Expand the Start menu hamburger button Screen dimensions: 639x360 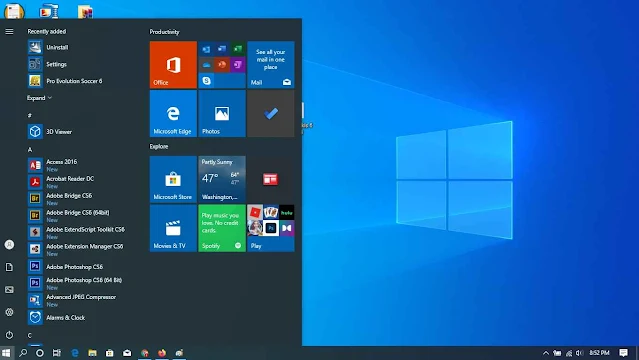click(x=9, y=31)
